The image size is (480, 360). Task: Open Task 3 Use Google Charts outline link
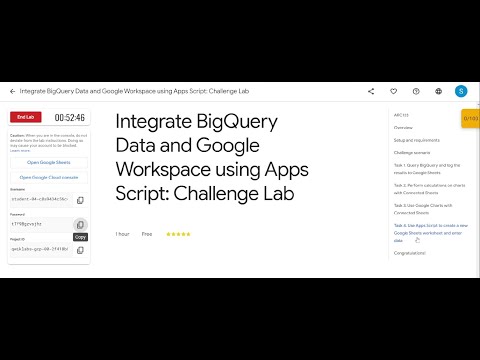click(423, 209)
